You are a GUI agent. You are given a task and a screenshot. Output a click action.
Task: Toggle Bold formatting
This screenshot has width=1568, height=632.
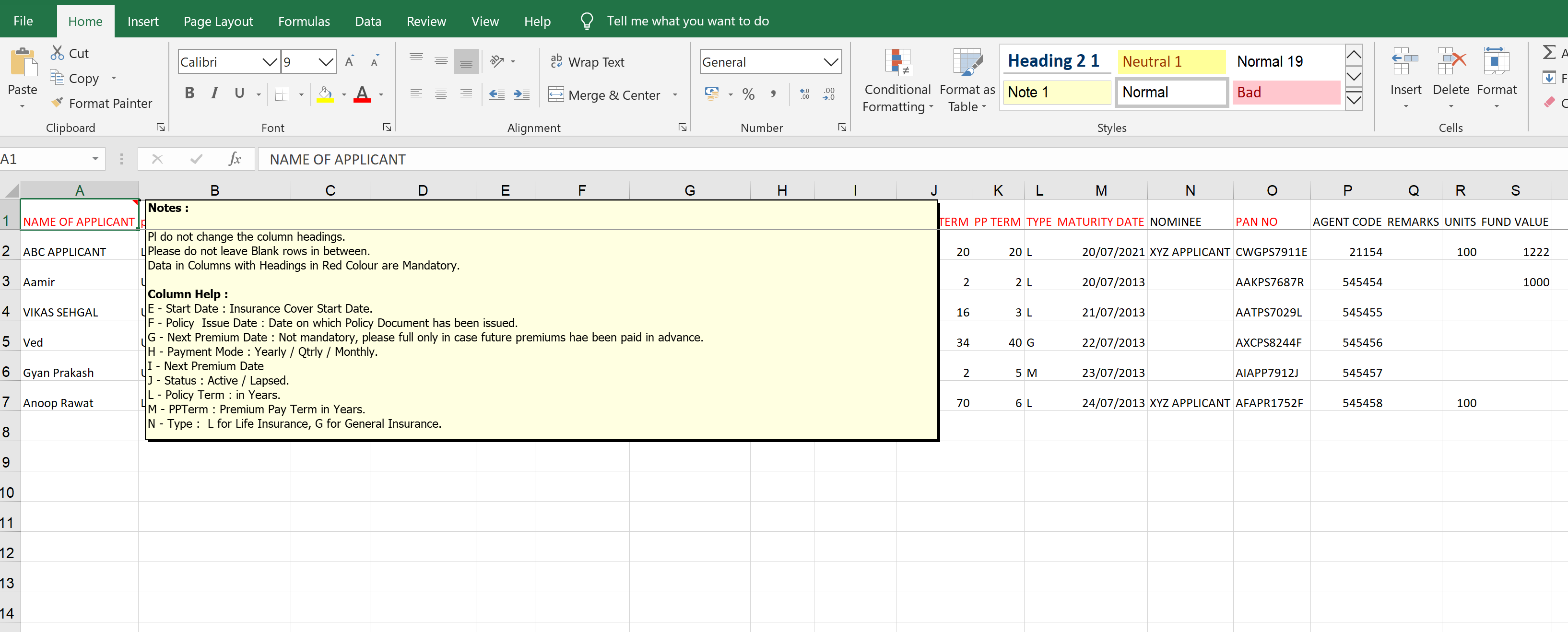click(x=189, y=94)
